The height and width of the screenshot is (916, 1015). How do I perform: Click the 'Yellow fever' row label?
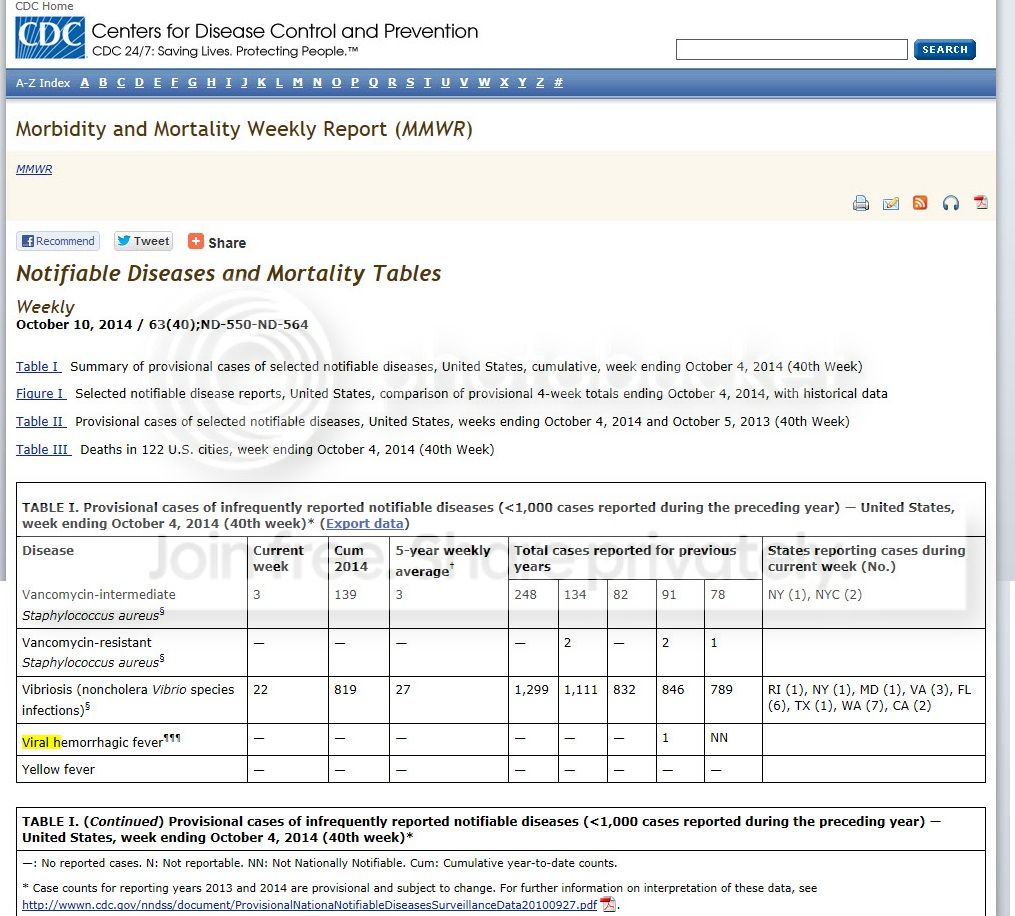[58, 769]
